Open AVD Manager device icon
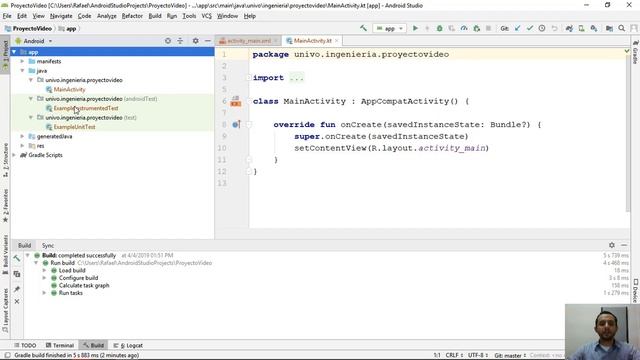 [581, 28]
